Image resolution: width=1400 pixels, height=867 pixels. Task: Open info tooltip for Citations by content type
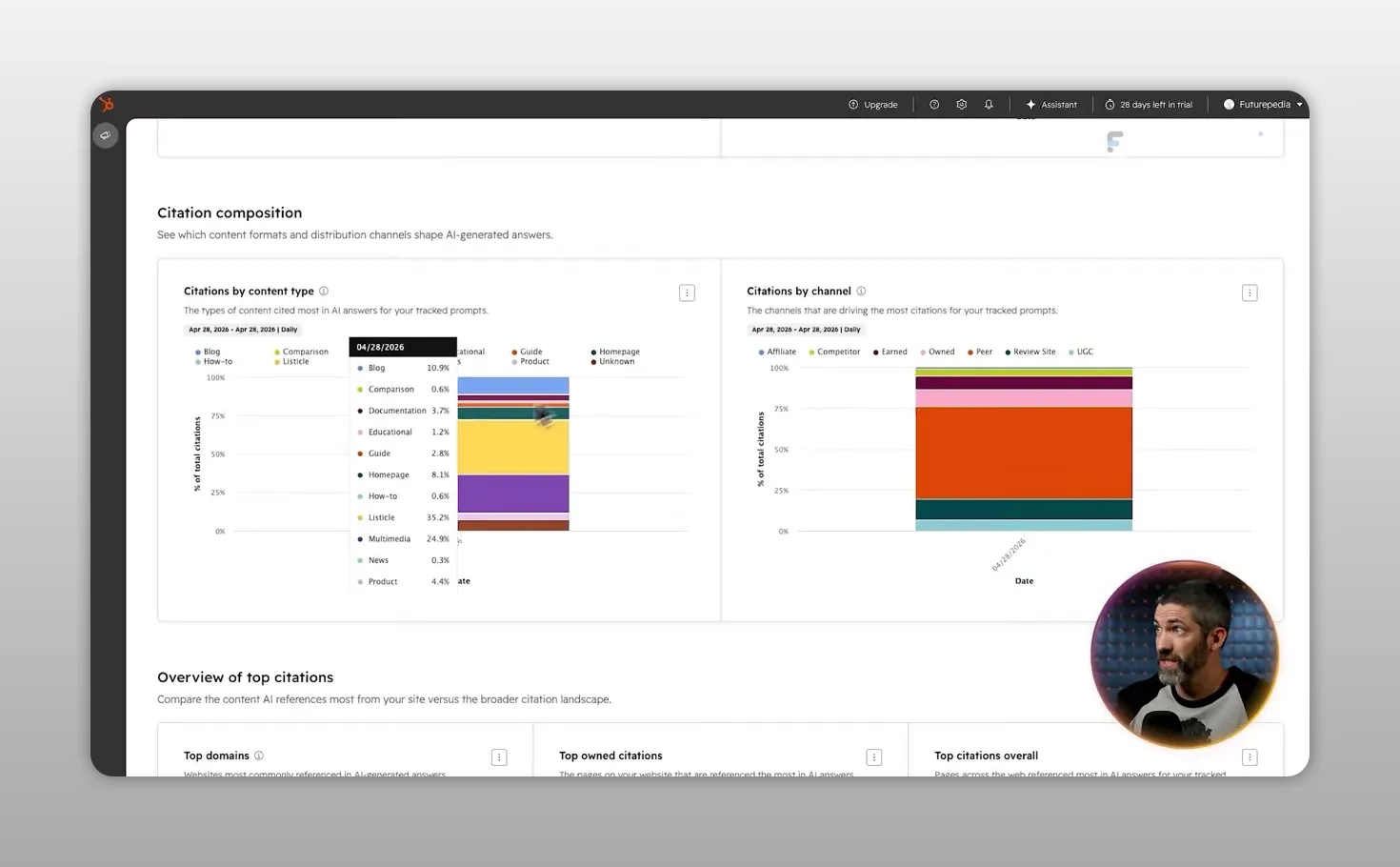pyautogui.click(x=324, y=292)
